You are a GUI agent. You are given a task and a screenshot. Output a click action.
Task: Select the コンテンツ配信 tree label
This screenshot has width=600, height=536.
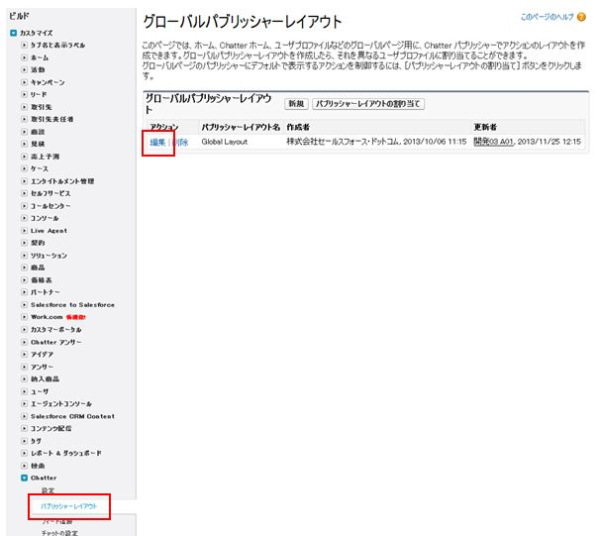[51, 428]
